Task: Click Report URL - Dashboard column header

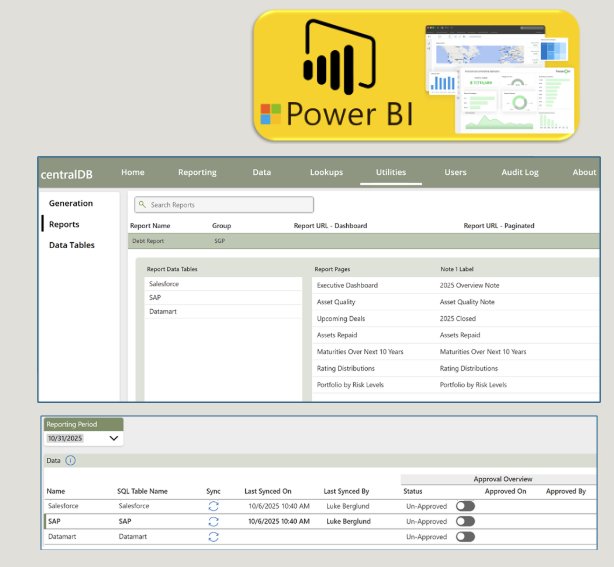Action: click(330, 226)
